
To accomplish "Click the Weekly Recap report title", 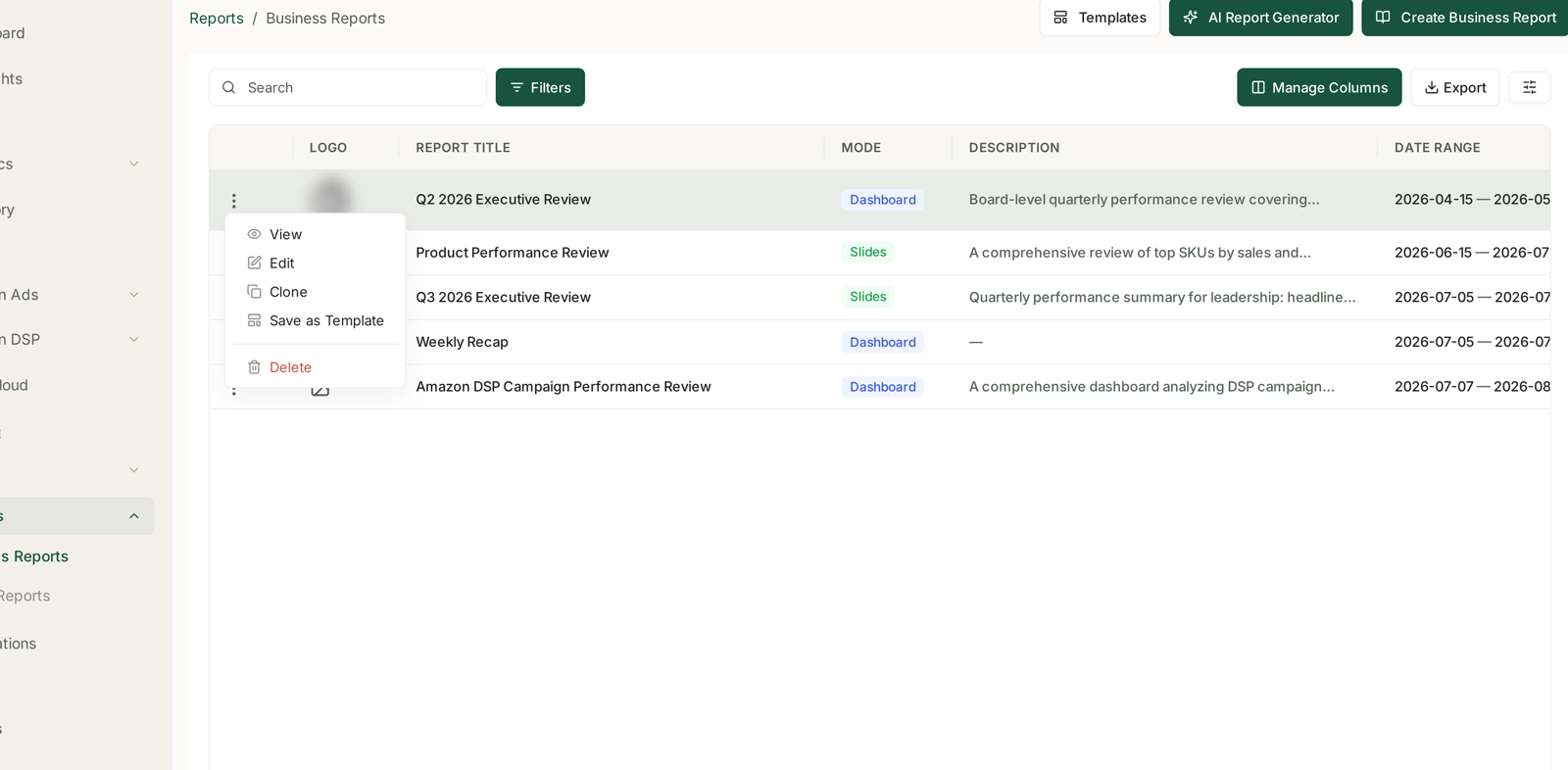I will 462,342.
